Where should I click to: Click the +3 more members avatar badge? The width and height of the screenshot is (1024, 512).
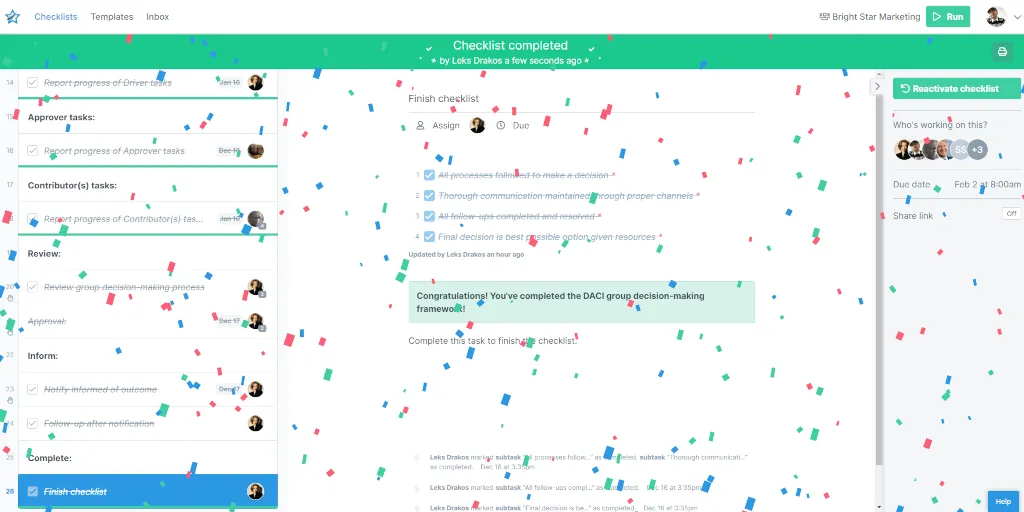coord(977,150)
